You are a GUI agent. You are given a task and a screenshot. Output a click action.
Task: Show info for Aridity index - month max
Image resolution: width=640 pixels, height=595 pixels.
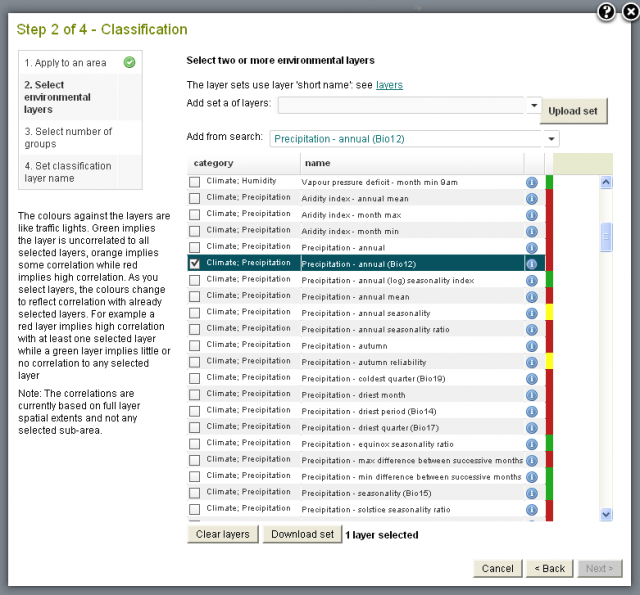coord(531,215)
